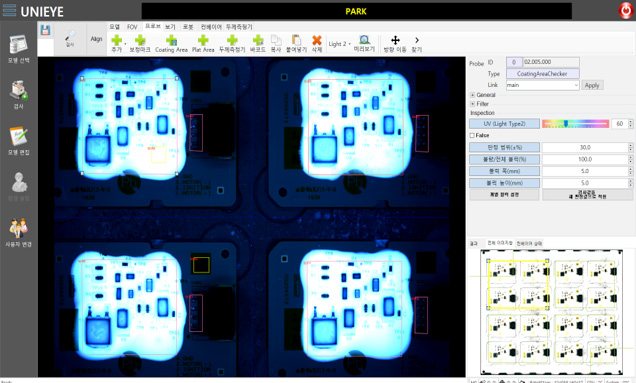Click the 30.0 value field
The width and height of the screenshot is (636, 383).
tap(585, 147)
